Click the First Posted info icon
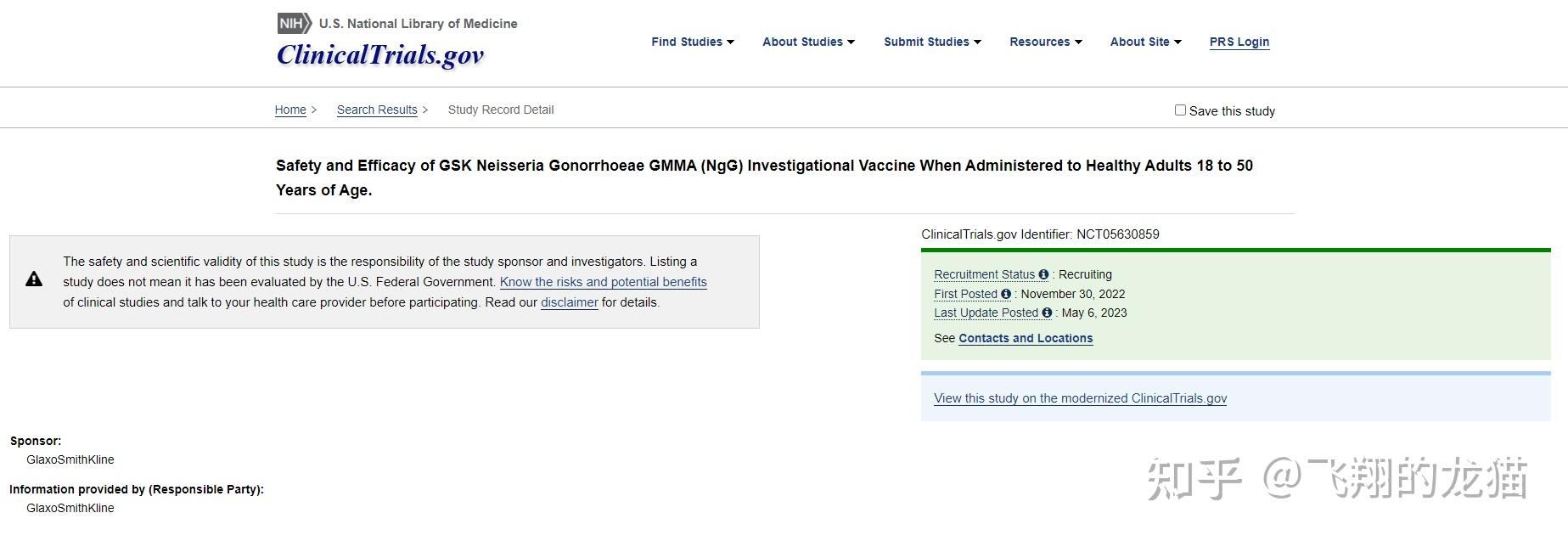This screenshot has width=1568, height=541. (x=1005, y=294)
